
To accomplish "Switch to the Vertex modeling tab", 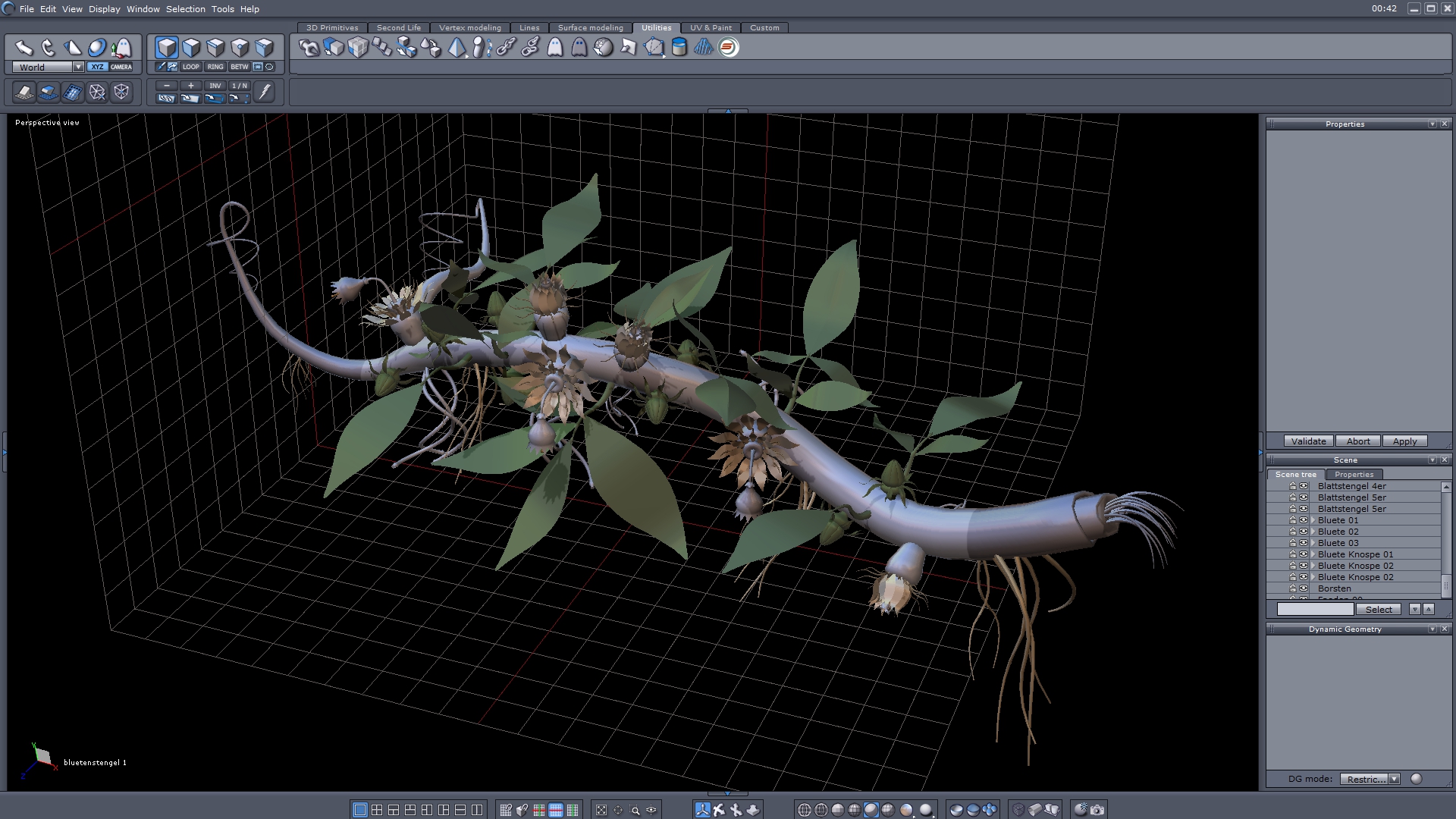I will pos(469,27).
